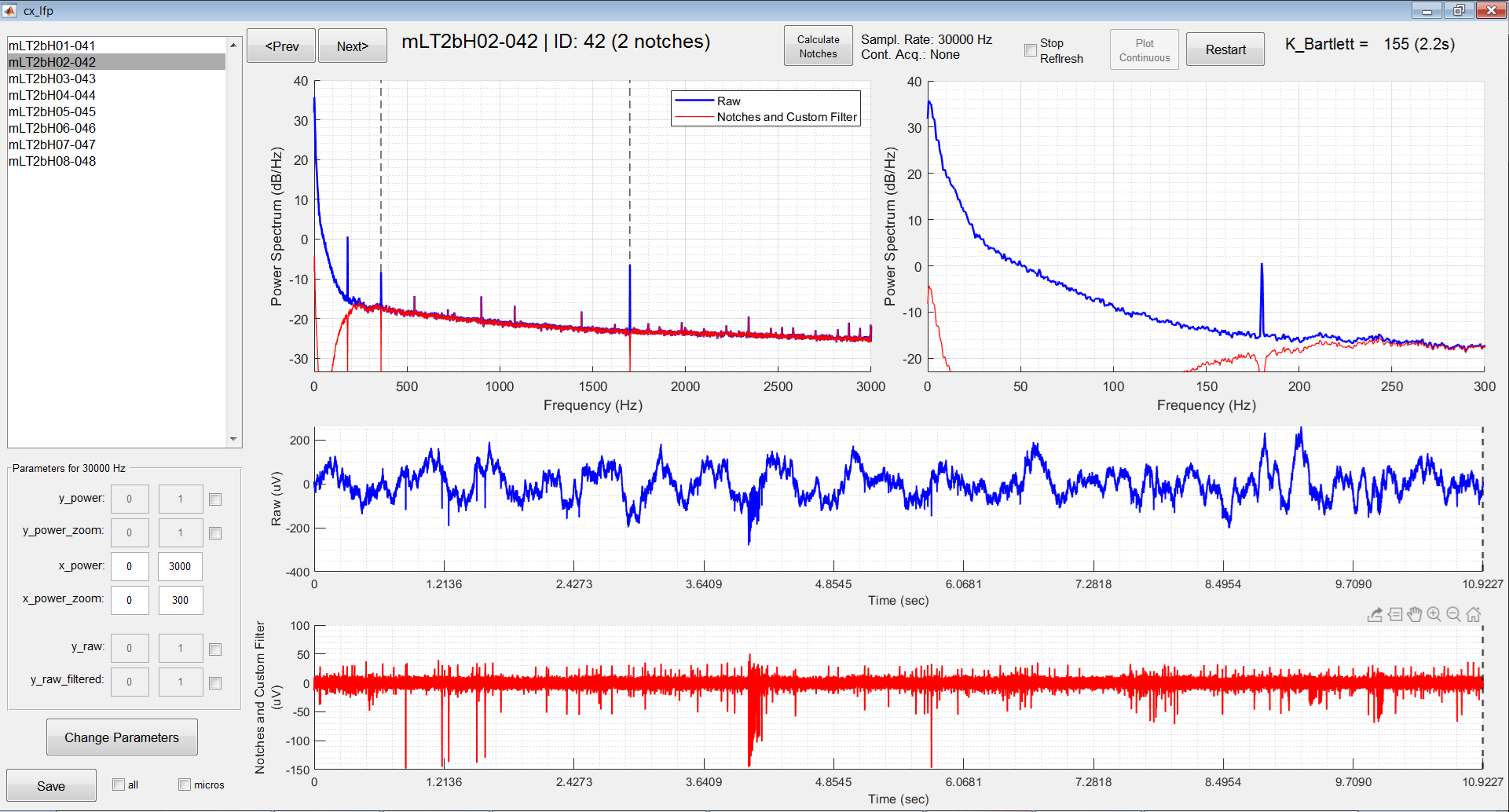Select the pan hand tool in the axes toolbar
The image size is (1509, 812).
tap(1415, 615)
